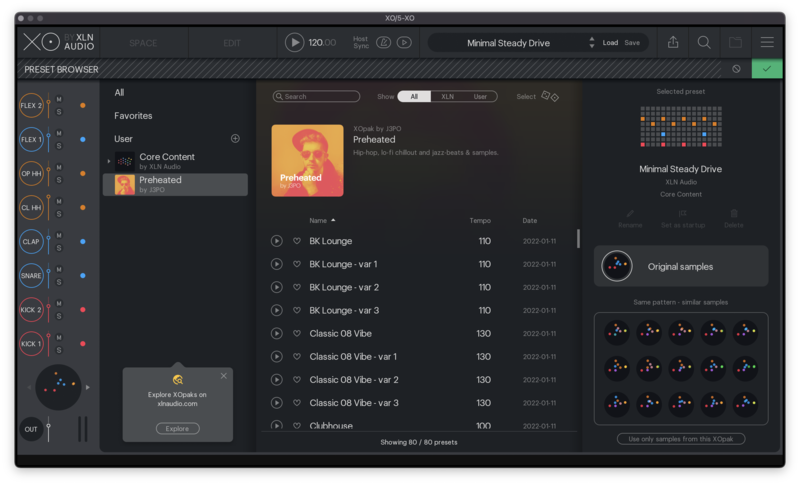
Task: Switch to the SPACE tab
Action: (143, 43)
